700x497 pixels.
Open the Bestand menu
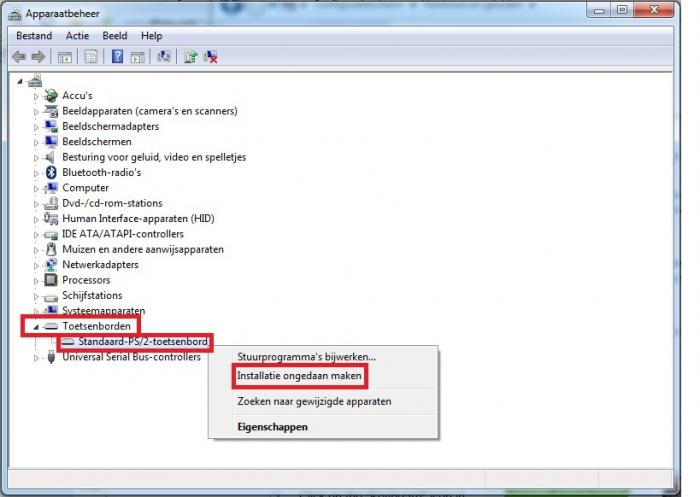[x=34, y=36]
